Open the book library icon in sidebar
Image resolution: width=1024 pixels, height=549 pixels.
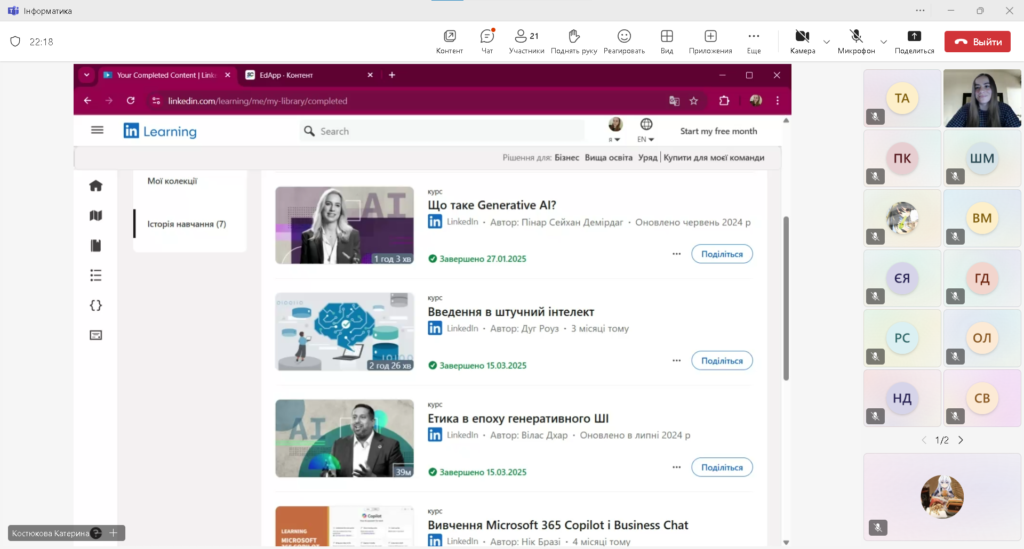pyautogui.click(x=96, y=245)
